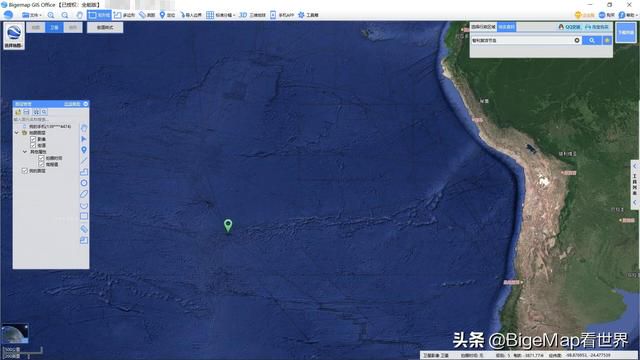Select the circle drawing tool in layer panel

(x=84, y=183)
